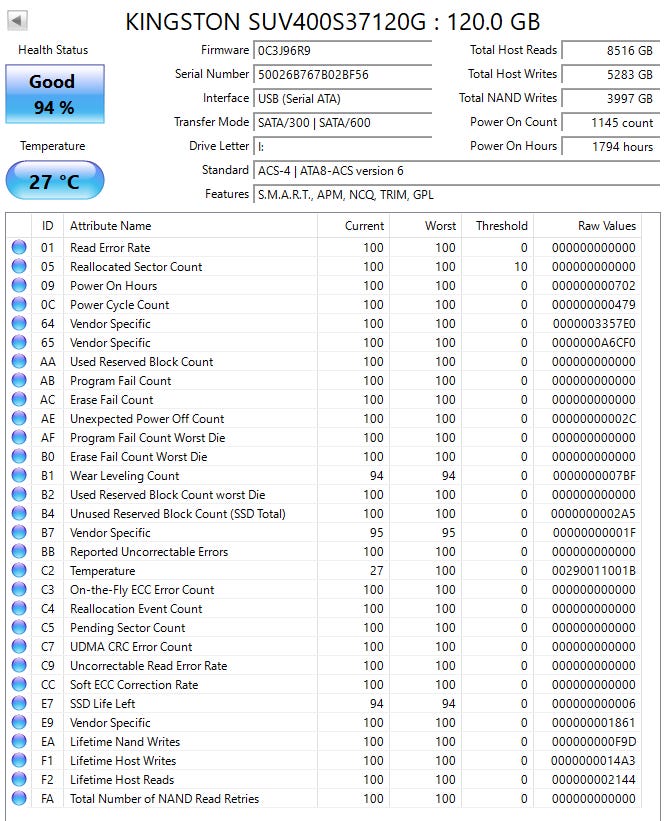Sort by the Worst column header
Viewport: 668px width, 821px height.
(x=426, y=226)
